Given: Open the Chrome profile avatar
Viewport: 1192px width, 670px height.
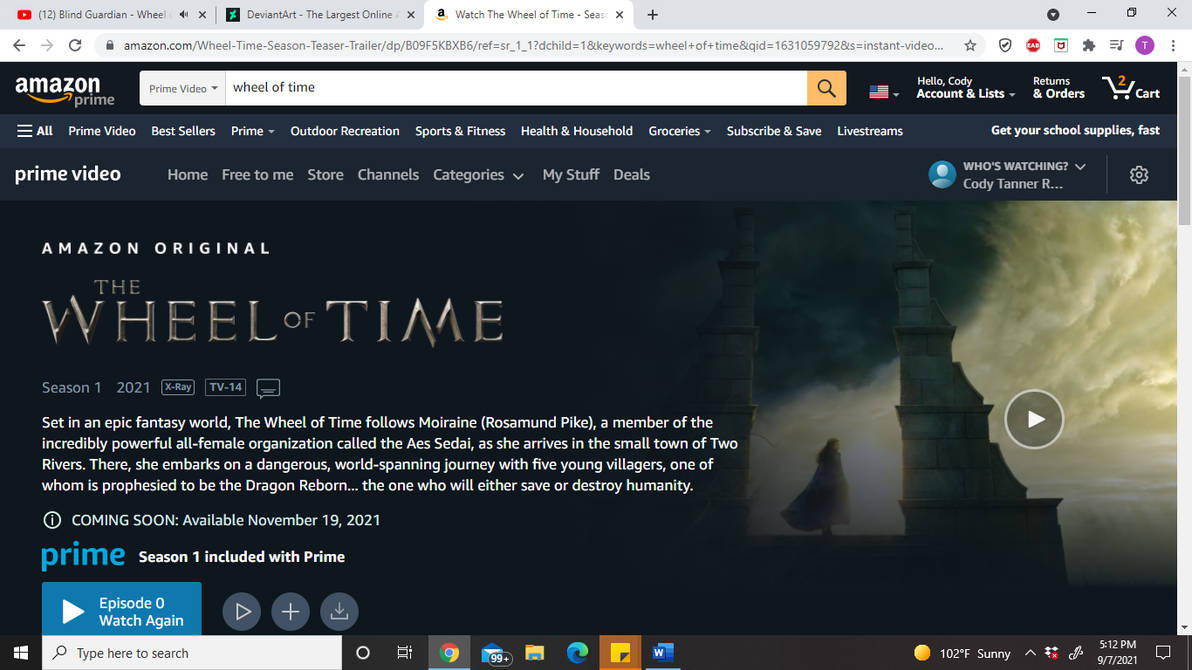Looking at the screenshot, I should point(1144,46).
